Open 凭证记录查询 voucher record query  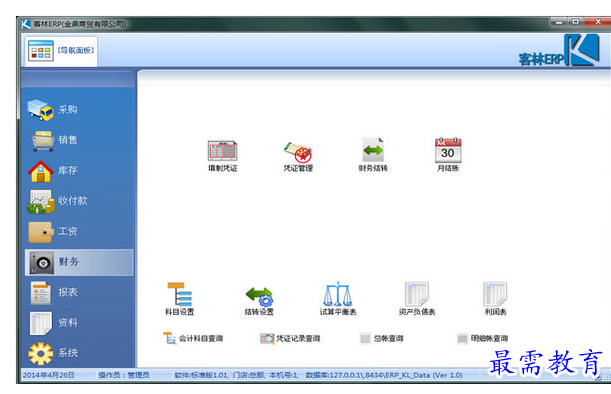click(290, 338)
